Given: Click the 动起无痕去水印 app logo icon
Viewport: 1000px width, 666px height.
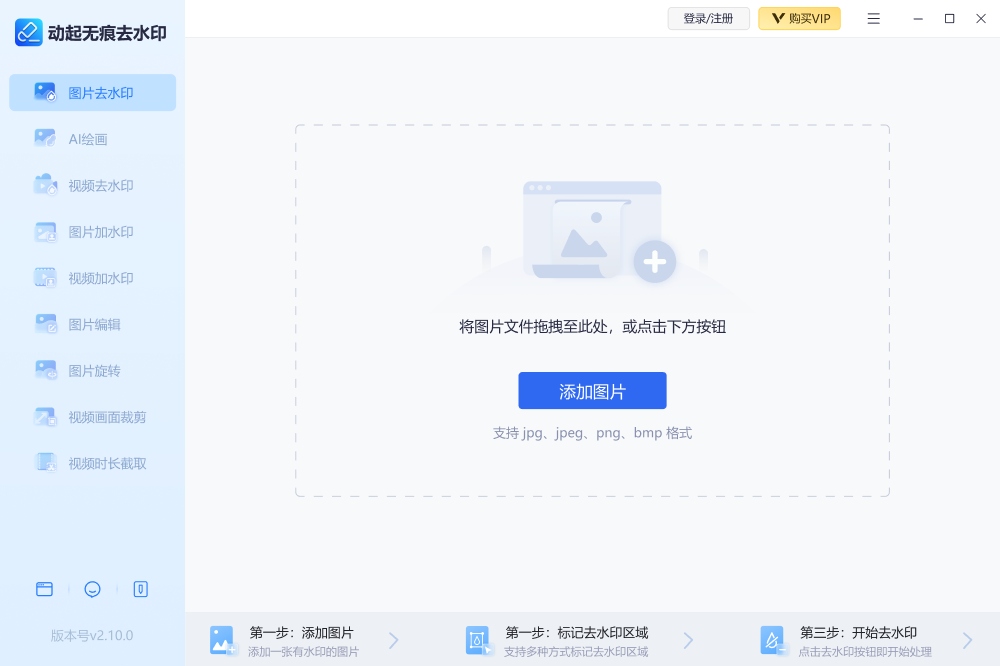Looking at the screenshot, I should point(29,32).
